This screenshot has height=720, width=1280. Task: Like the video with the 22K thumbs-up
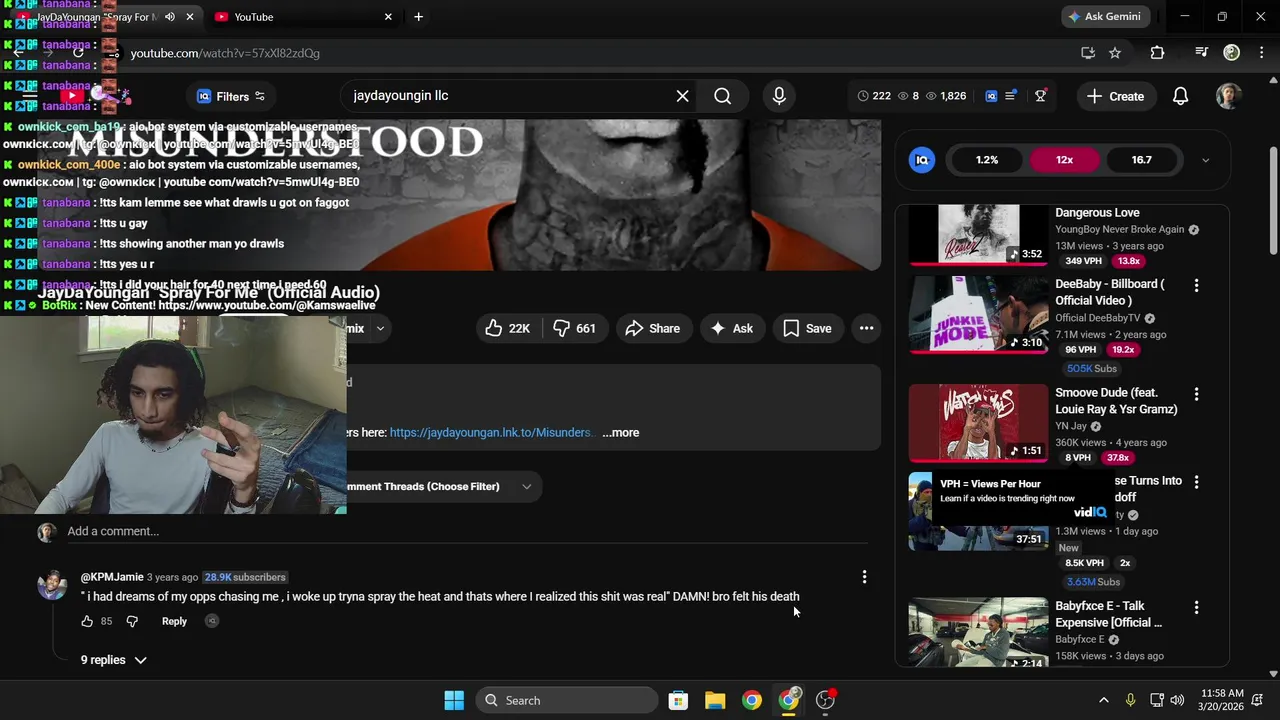(509, 328)
